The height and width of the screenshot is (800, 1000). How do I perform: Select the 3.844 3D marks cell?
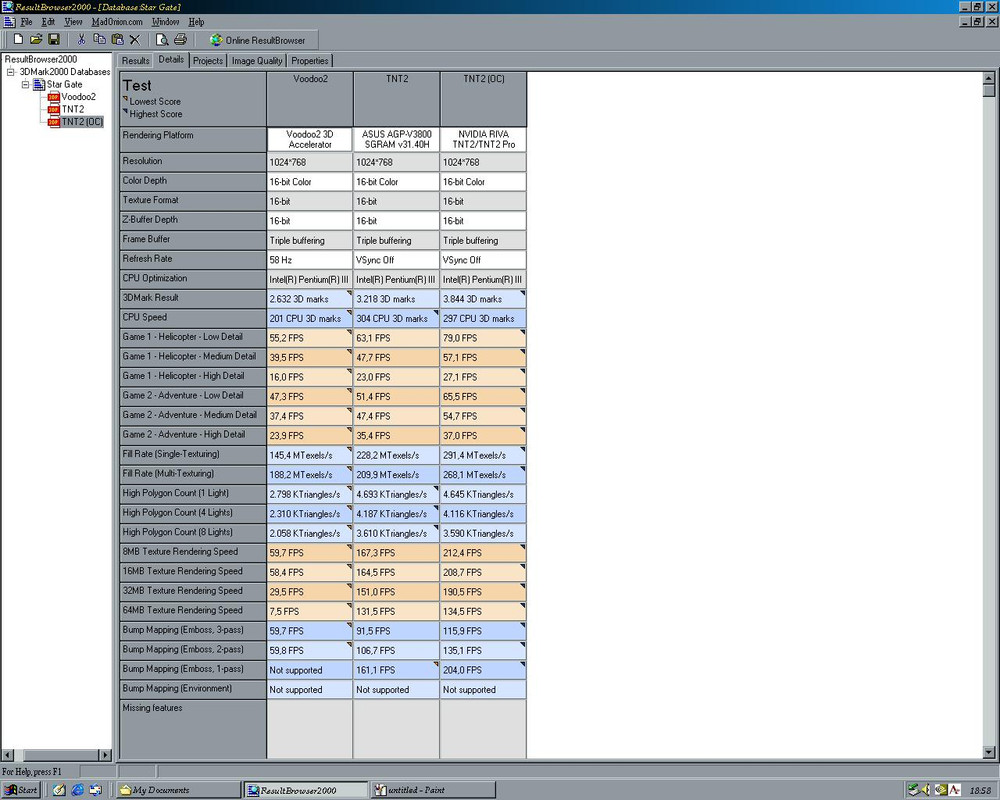click(483, 299)
